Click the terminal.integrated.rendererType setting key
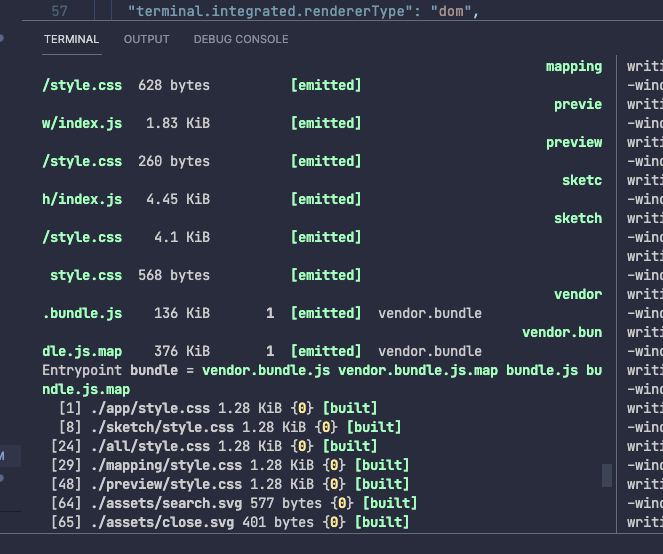Viewport: 663px width, 554px height. 270,11
